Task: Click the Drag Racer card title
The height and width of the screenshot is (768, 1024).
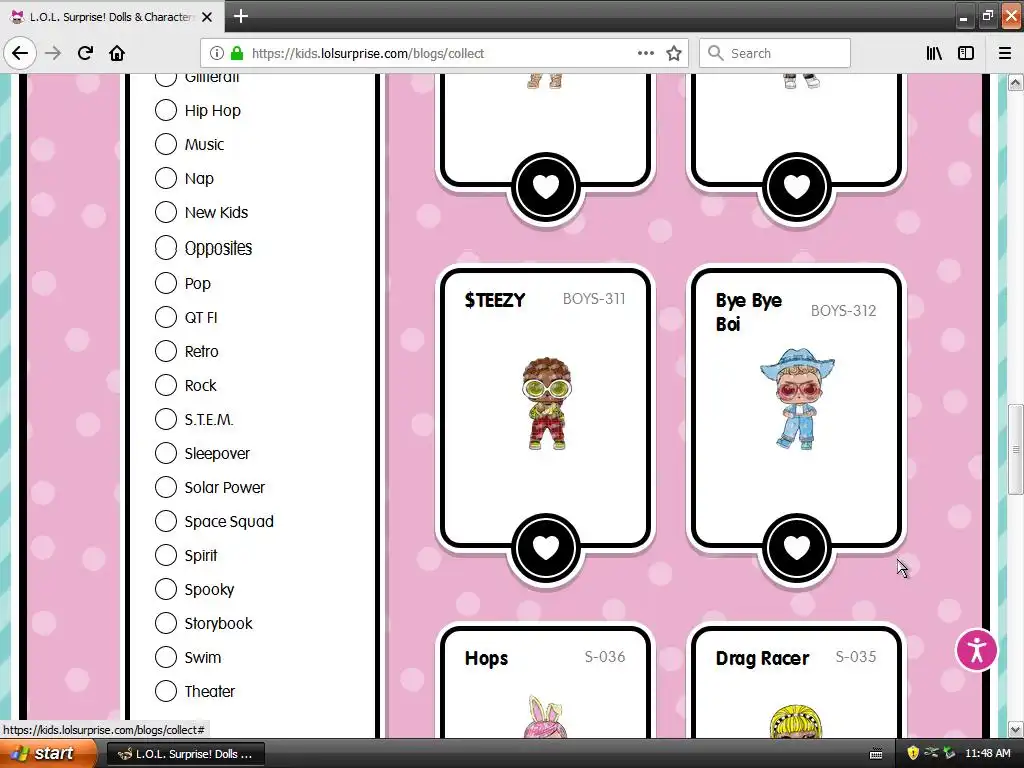Action: [762, 658]
